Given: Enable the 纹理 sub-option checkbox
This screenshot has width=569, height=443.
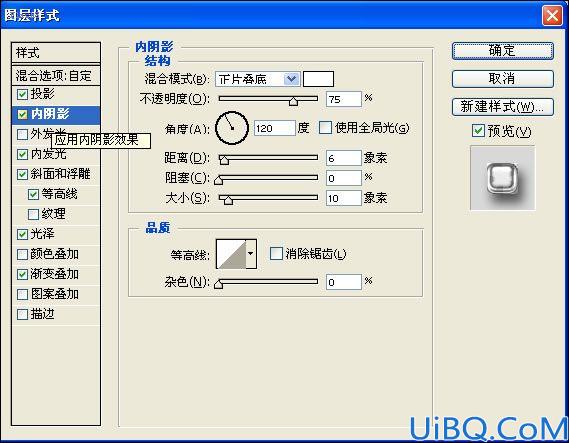Looking at the screenshot, I should tap(33, 214).
